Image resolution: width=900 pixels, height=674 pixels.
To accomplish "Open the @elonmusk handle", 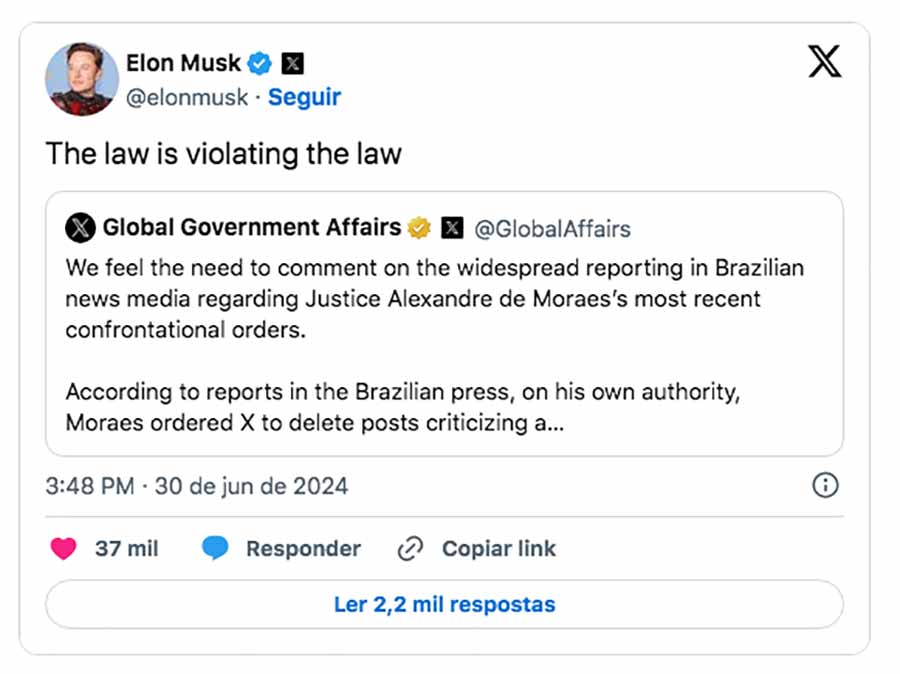I will (x=187, y=98).
